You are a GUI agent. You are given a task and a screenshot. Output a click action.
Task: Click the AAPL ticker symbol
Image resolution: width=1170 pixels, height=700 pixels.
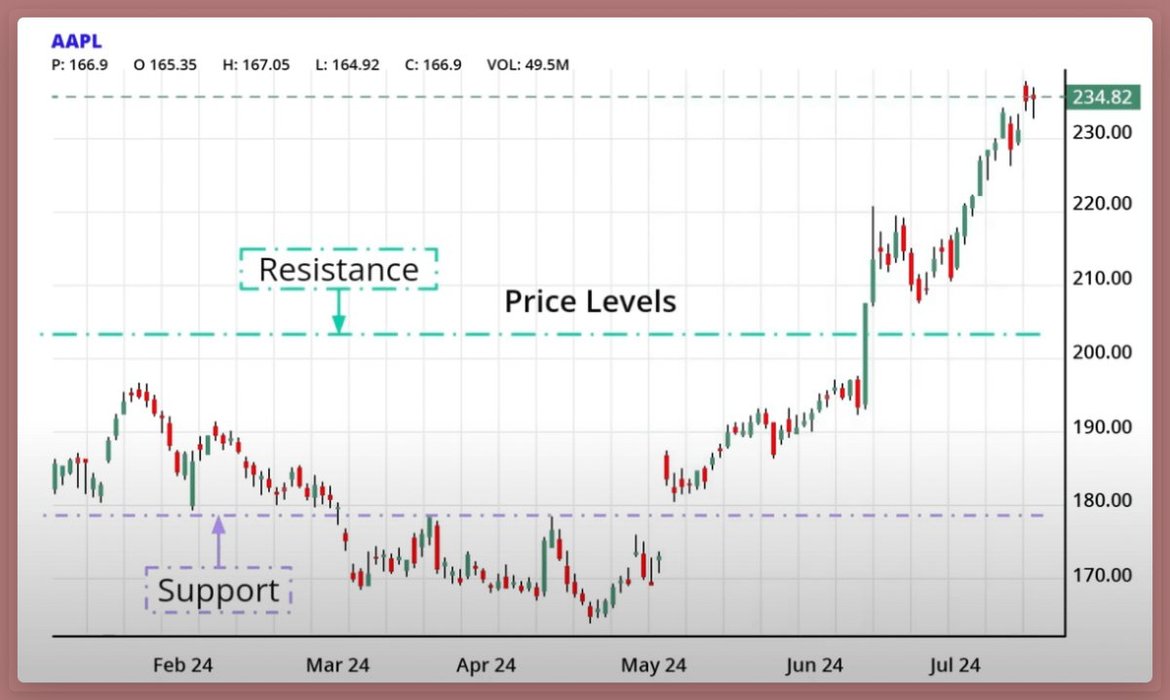point(76,42)
